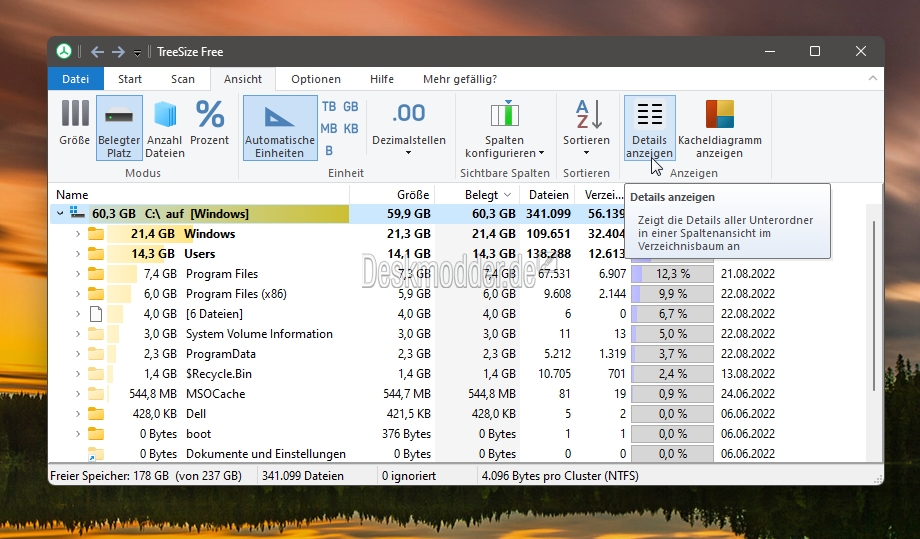Screen dimensions: 920x539
Task: Open the Mehr gefällig? tab
Action: pyautogui.click(x=459, y=79)
